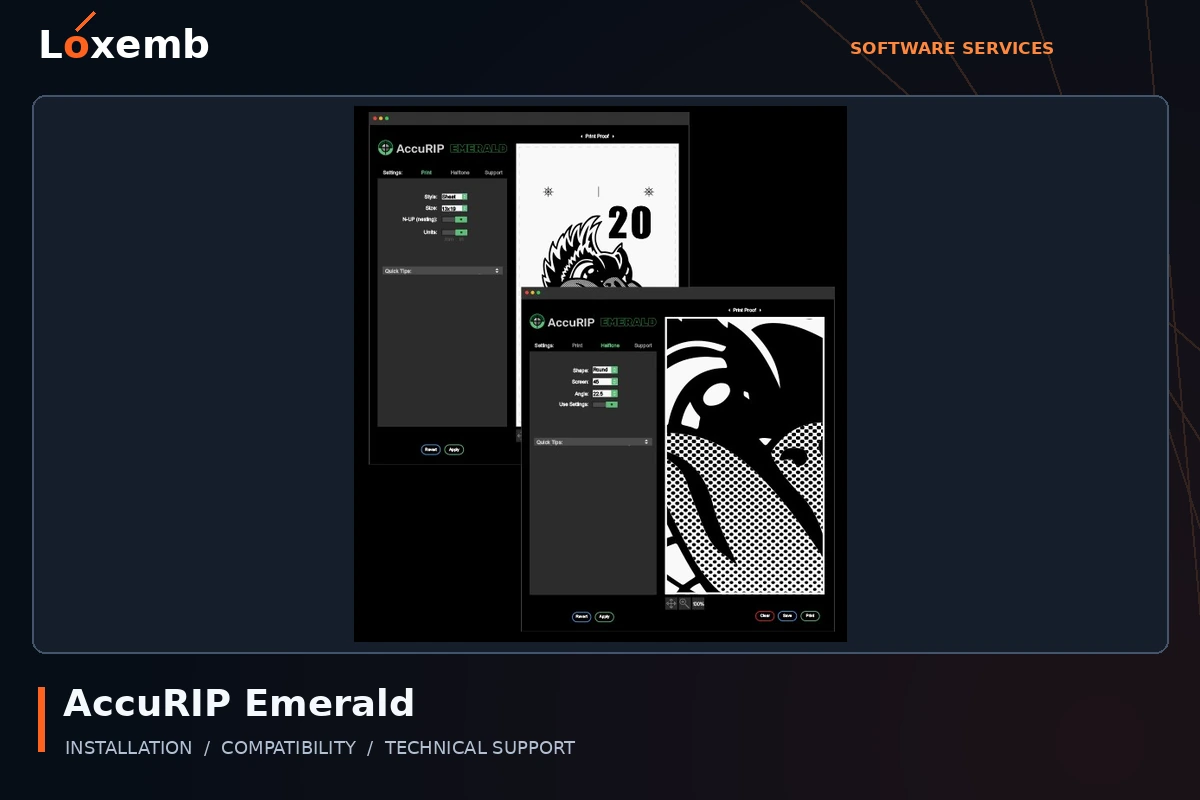Viewport: 1200px width, 800px height.
Task: Select the pan/move tool below front preview
Action: coord(671,604)
